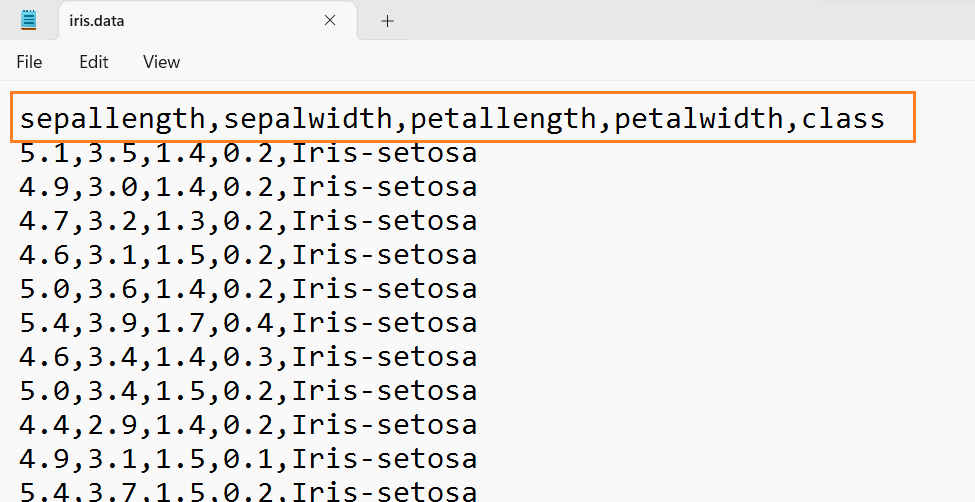Open the Edit menu
This screenshot has width=975, height=502.
click(94, 62)
